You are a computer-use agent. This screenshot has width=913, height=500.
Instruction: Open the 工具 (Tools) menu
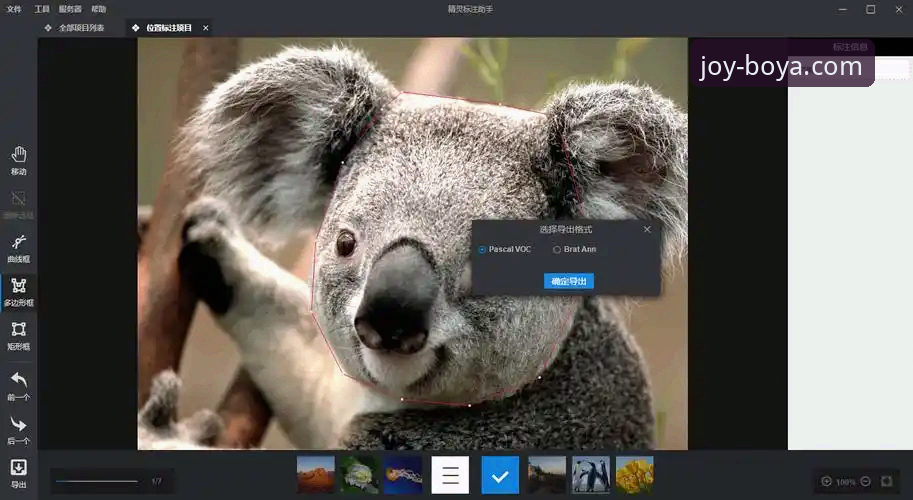42,9
